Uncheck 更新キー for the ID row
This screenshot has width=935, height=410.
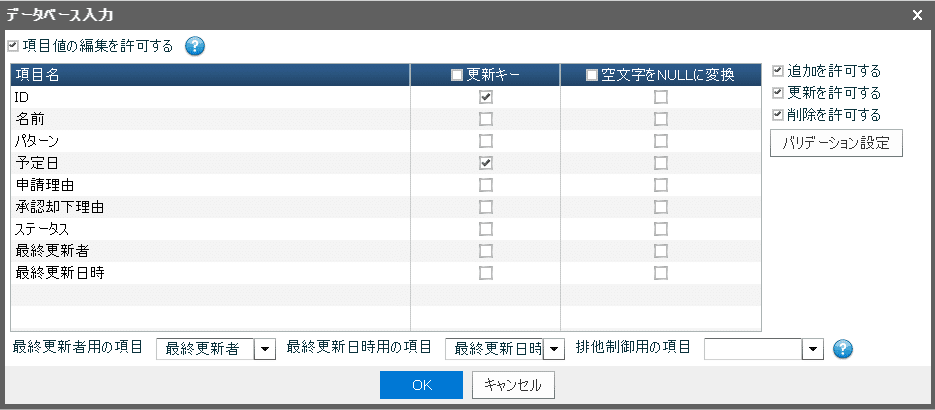click(486, 97)
